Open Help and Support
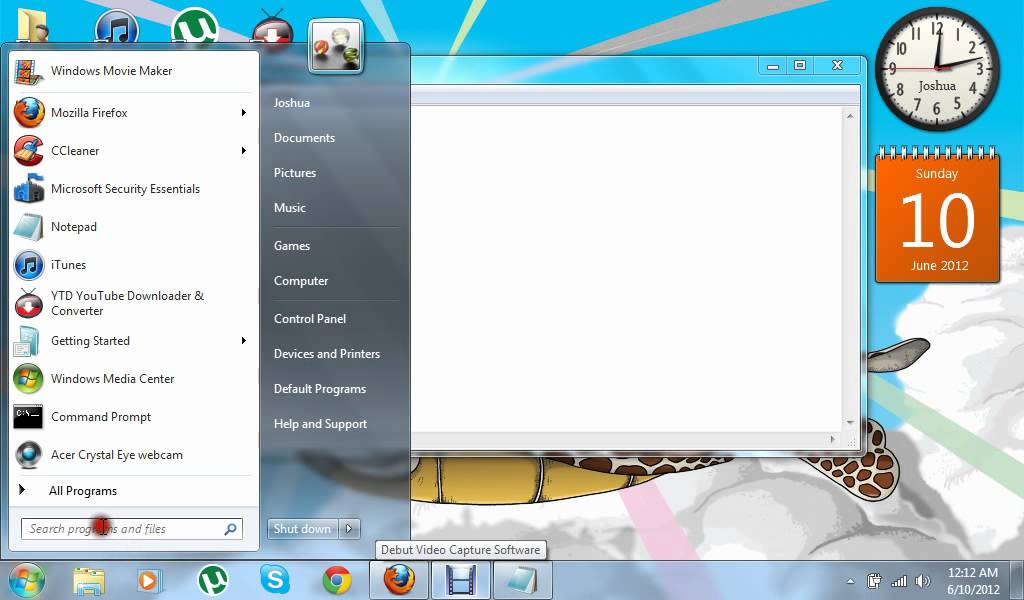The width and height of the screenshot is (1024, 600). [321, 424]
